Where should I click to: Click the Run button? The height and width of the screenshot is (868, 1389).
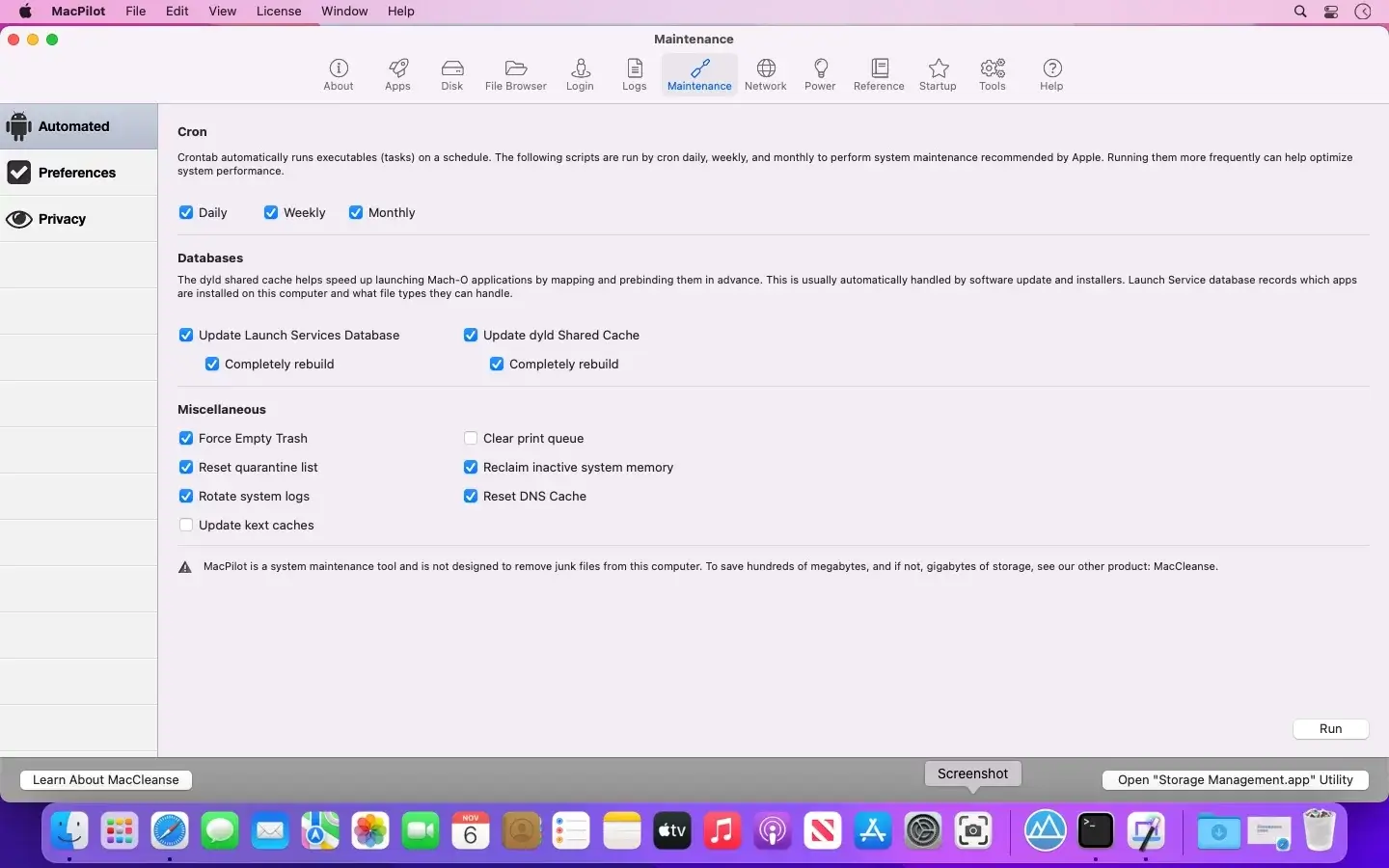(1330, 728)
